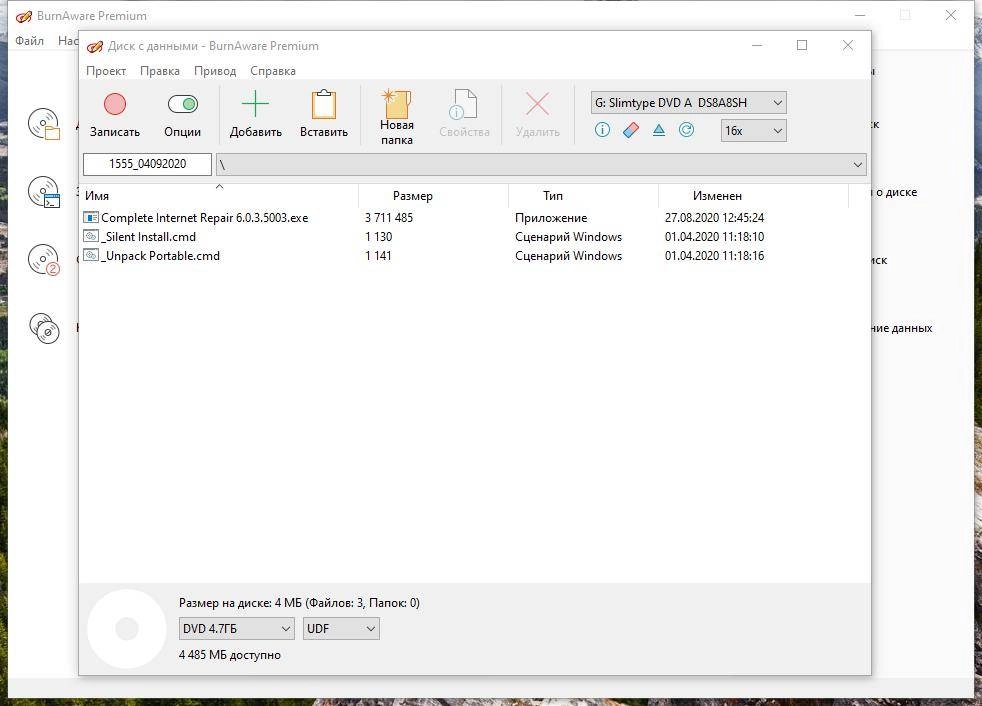Click the green plus Добавить icon
The height and width of the screenshot is (706, 982).
coord(255,104)
